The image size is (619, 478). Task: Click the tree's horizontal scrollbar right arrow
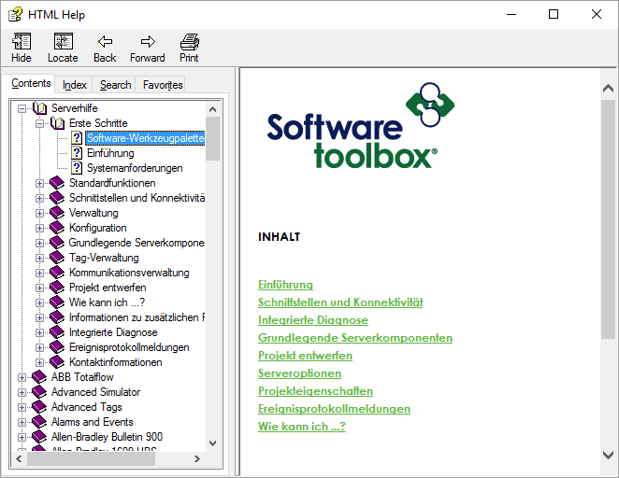click(x=197, y=460)
